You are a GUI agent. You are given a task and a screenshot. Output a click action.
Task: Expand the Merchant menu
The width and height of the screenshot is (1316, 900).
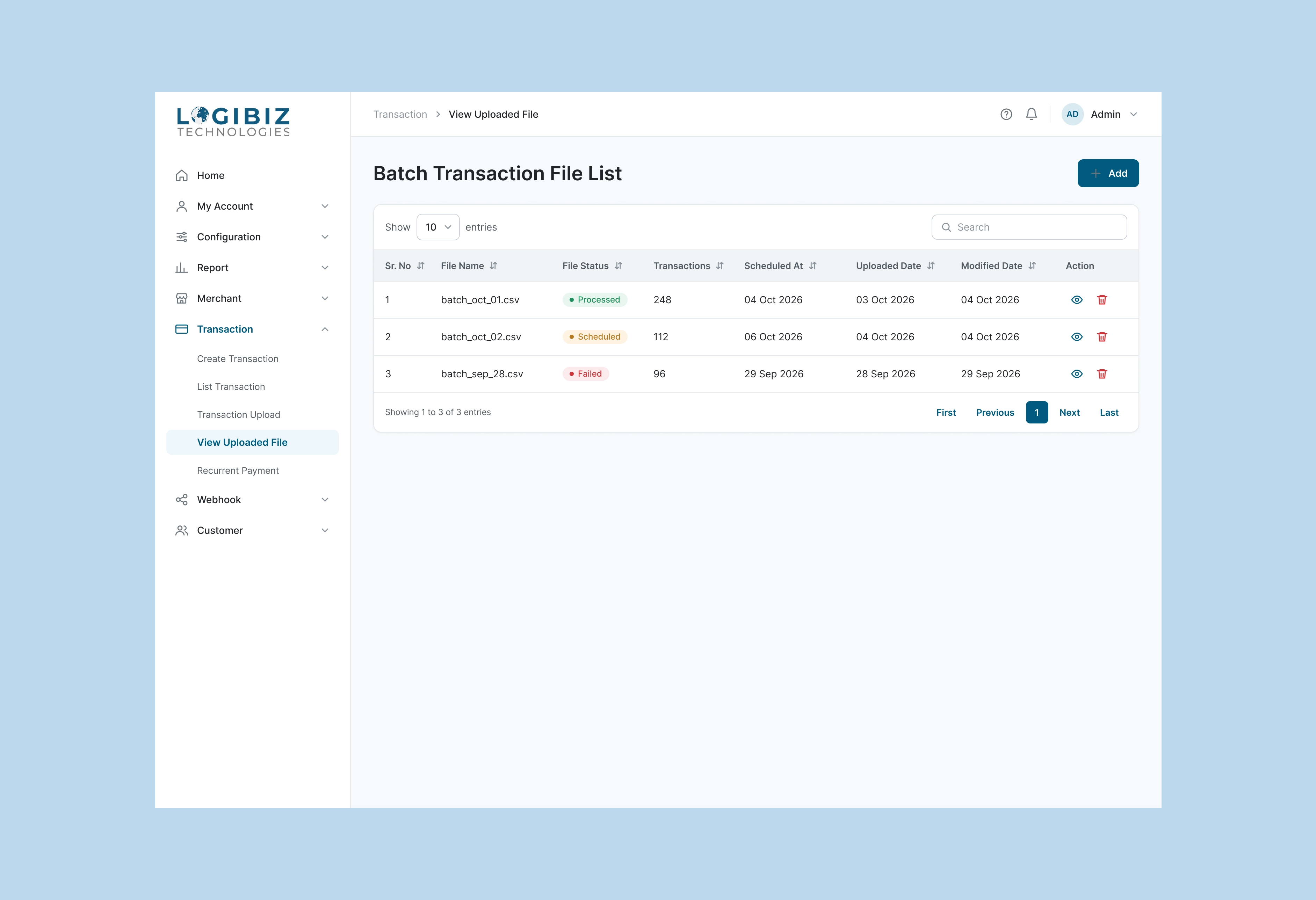253,298
